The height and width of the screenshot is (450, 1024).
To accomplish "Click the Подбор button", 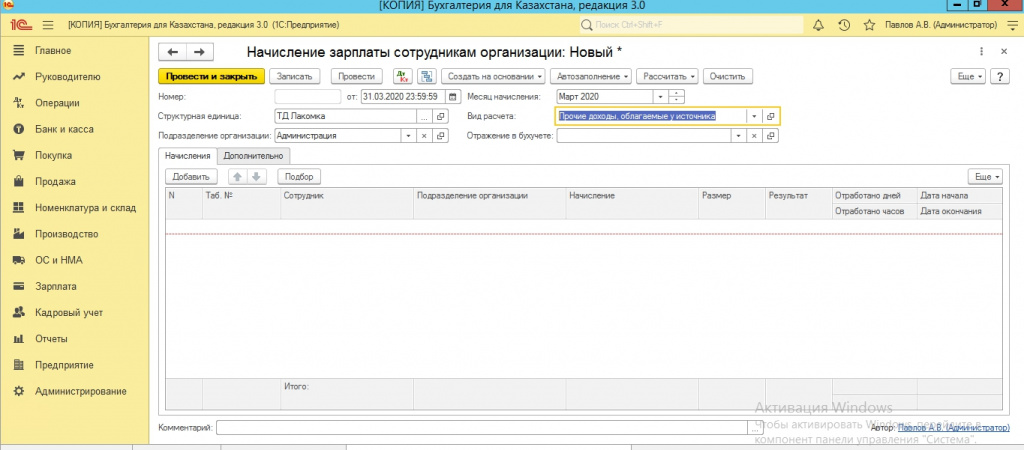I will point(299,176).
